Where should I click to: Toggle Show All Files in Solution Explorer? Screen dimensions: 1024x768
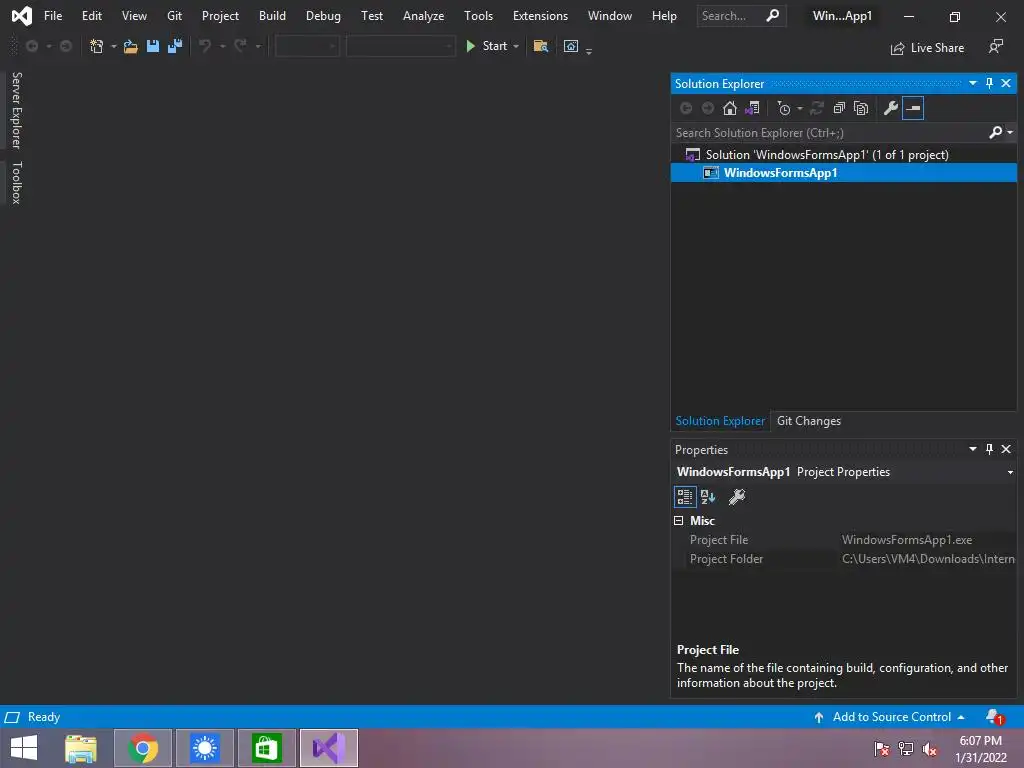click(x=861, y=108)
